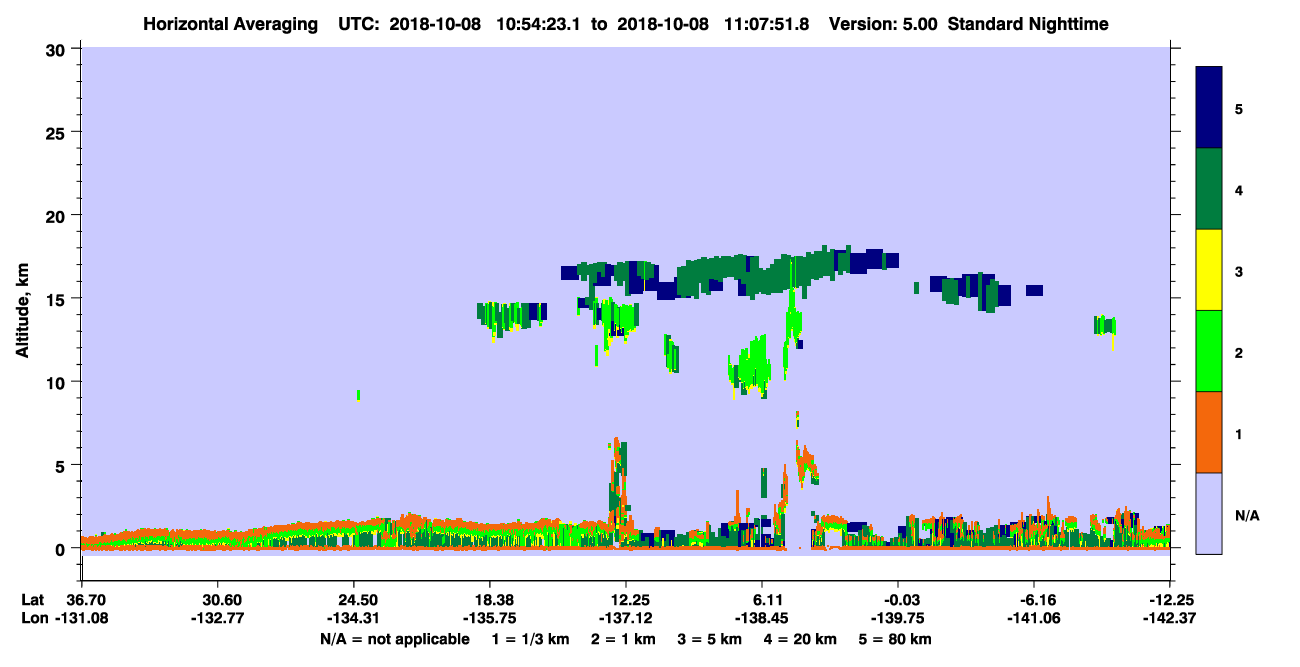This screenshot has height=667, width=1300.
Task: Click longitude value -139.75
Action: pos(898,618)
